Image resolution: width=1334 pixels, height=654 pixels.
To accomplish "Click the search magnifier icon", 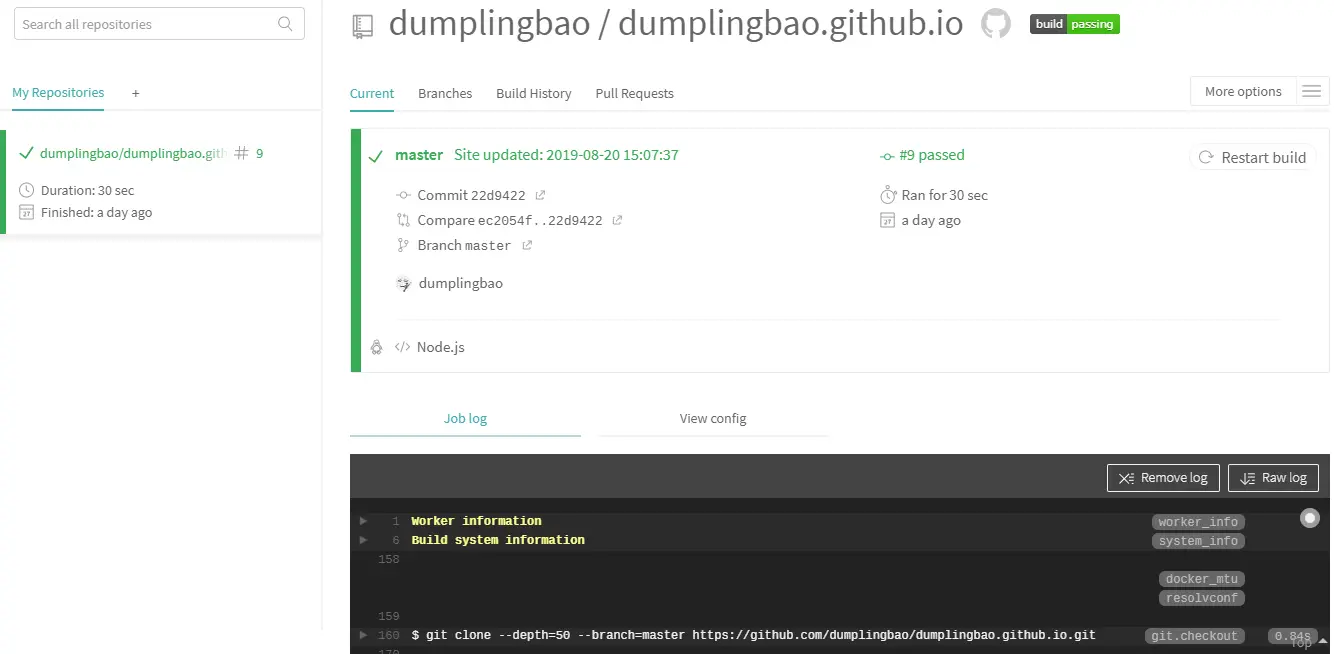I will [286, 24].
